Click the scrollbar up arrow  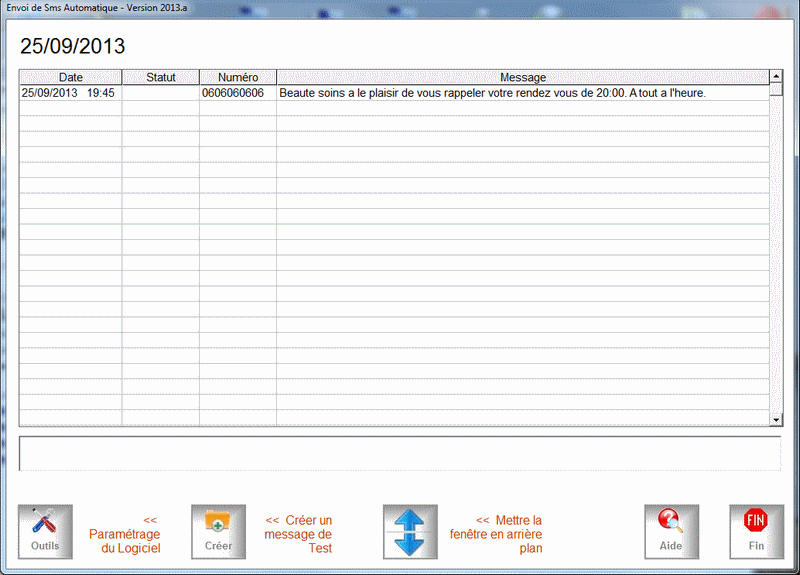[776, 77]
